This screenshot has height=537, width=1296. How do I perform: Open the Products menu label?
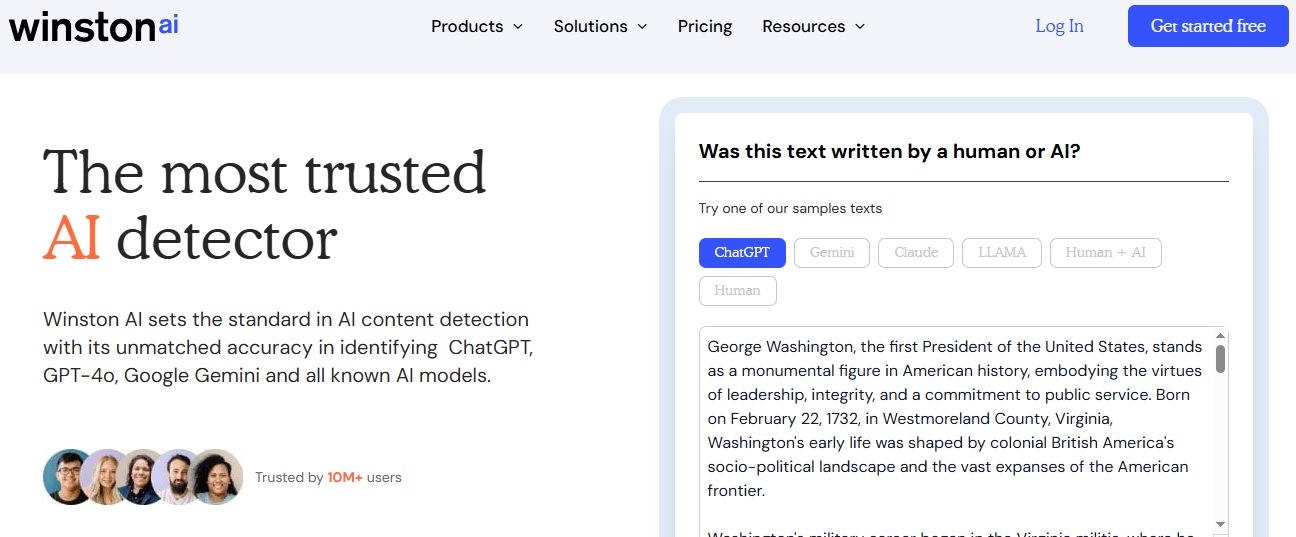point(467,26)
